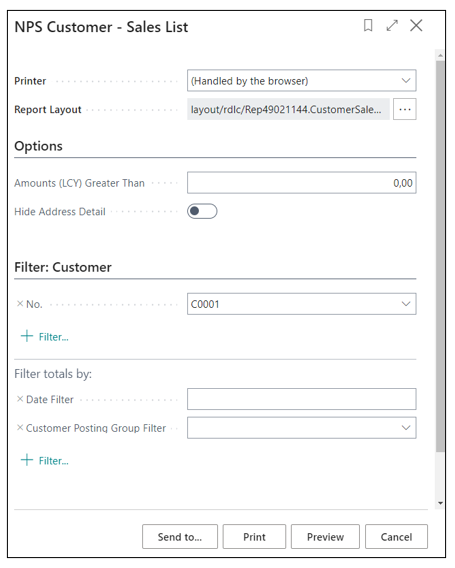Screen dimensions: 455x568
Task: Remove the Date Filter using its X icon
Action: coord(20,399)
